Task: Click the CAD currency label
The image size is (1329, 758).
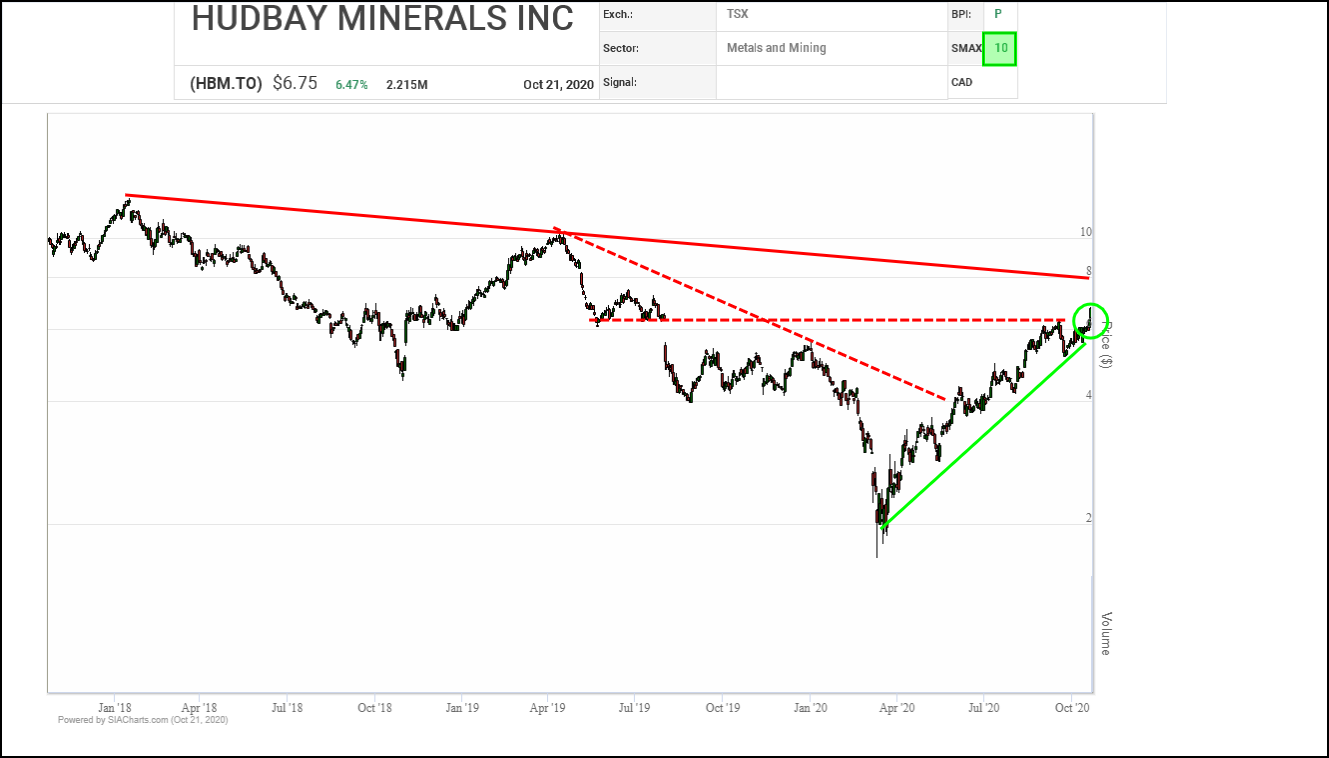Action: click(x=961, y=82)
